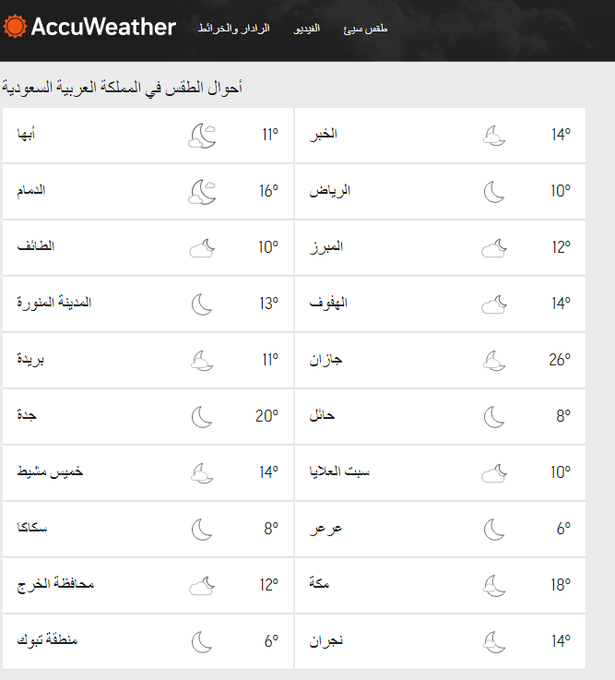Click the moon icon beside الرياض

[x=494, y=191]
